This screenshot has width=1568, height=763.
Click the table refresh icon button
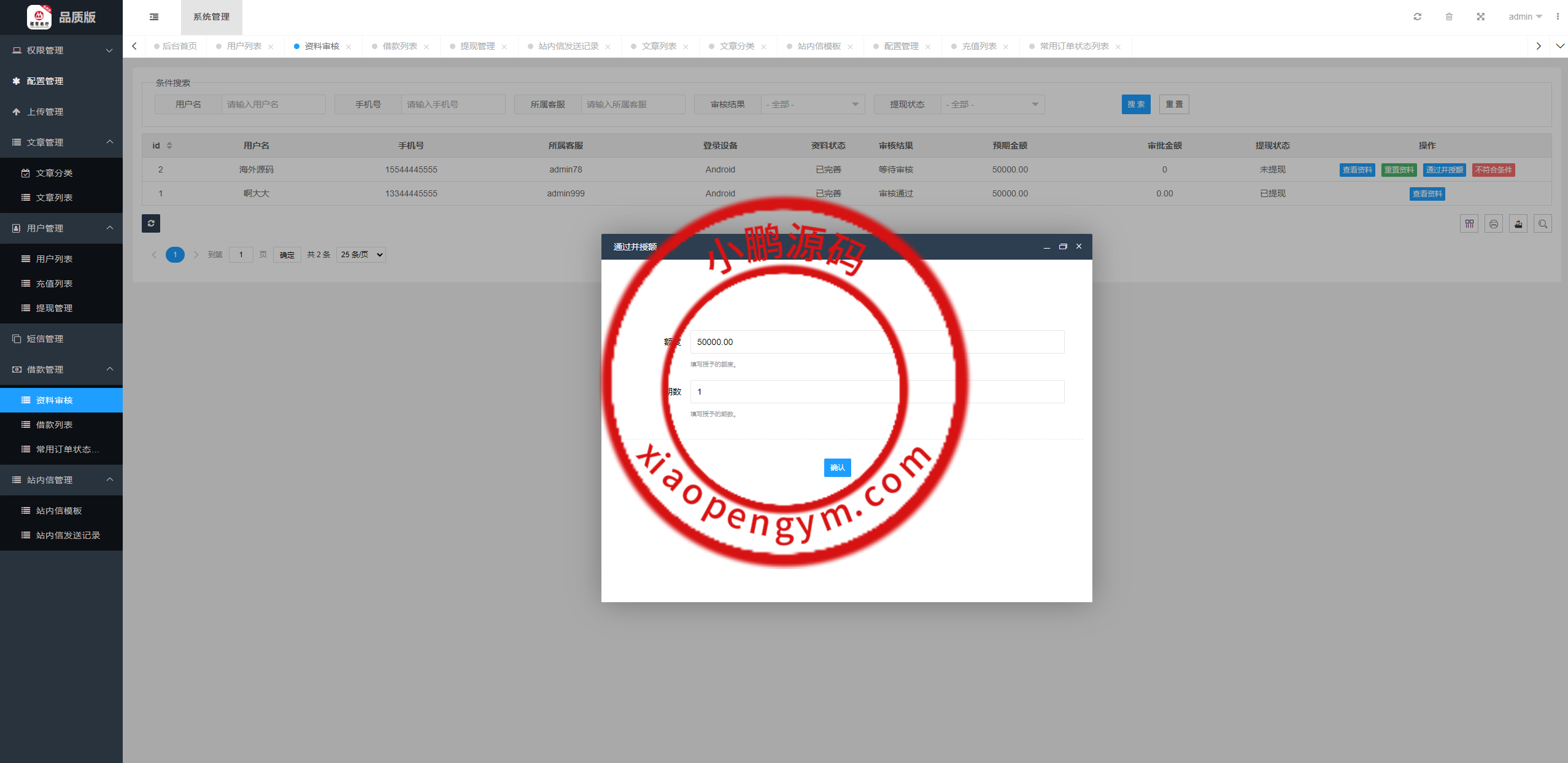click(151, 223)
